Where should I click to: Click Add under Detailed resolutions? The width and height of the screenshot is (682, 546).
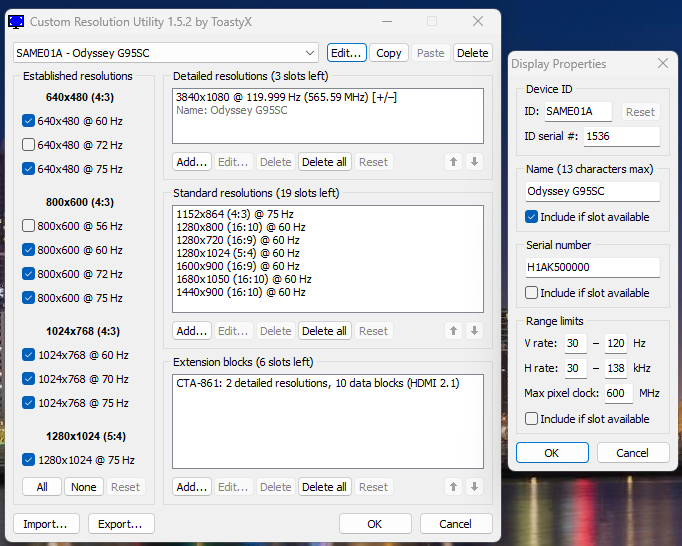click(192, 162)
